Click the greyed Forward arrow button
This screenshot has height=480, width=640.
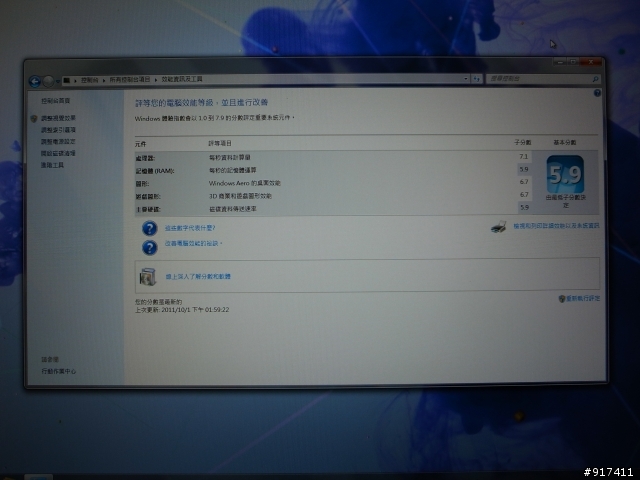48,82
